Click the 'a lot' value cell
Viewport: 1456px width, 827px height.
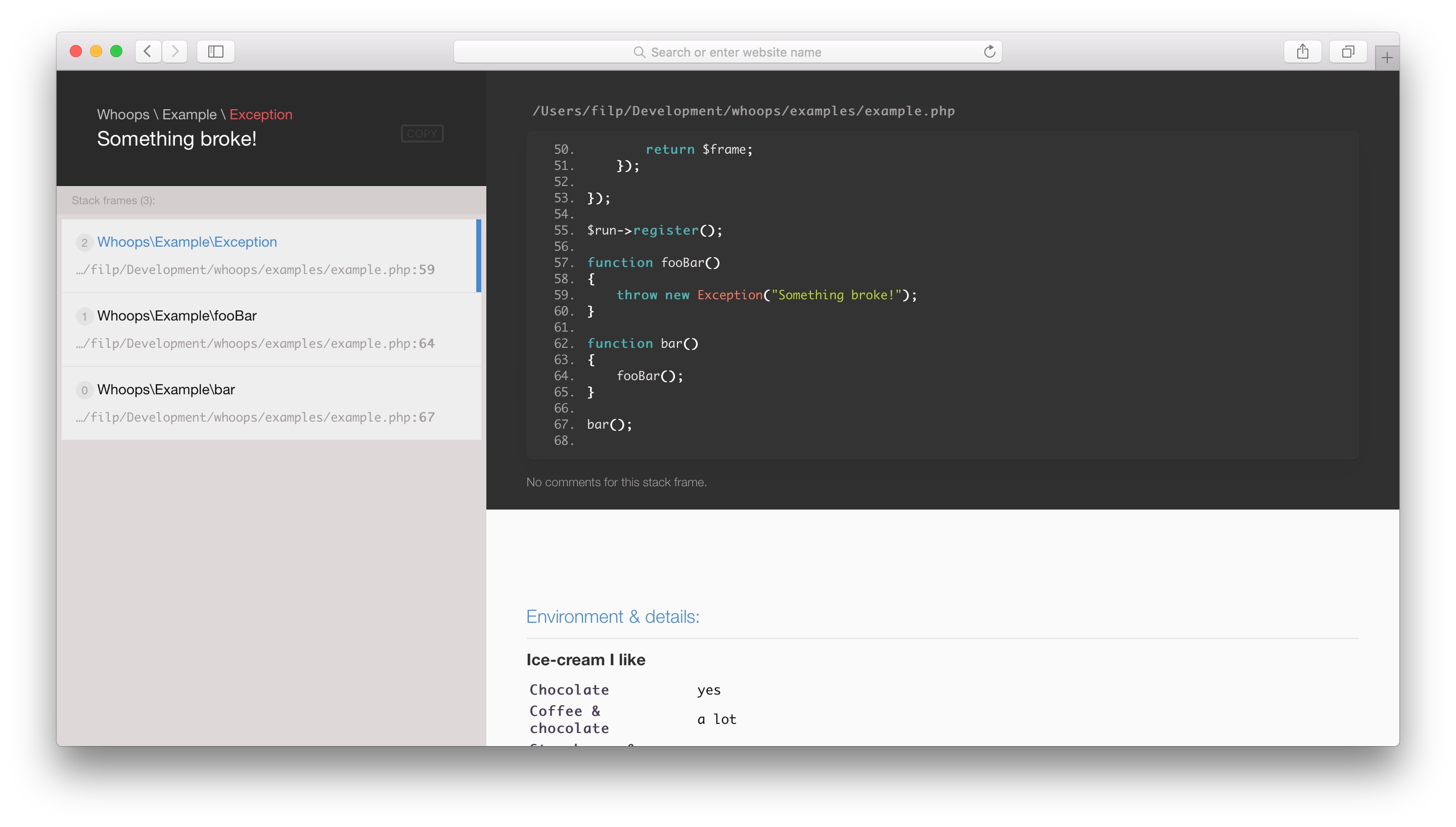tap(717, 720)
